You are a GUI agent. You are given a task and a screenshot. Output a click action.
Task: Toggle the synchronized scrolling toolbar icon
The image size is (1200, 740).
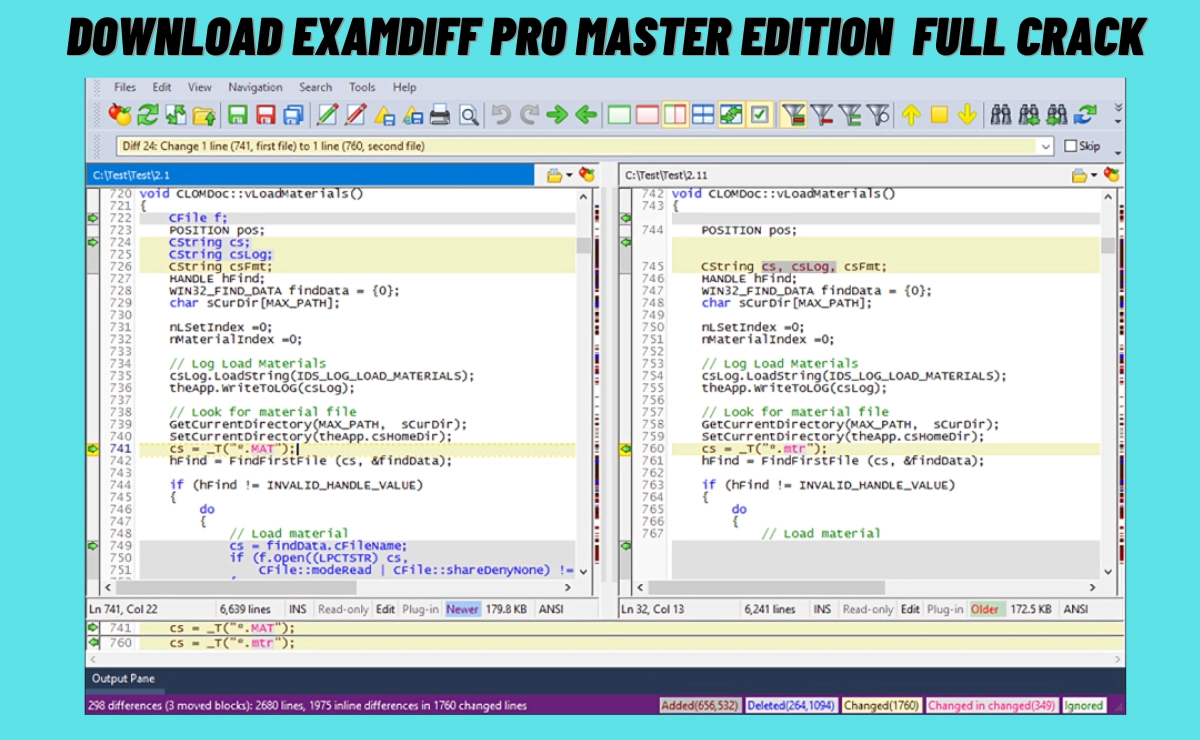coord(731,115)
